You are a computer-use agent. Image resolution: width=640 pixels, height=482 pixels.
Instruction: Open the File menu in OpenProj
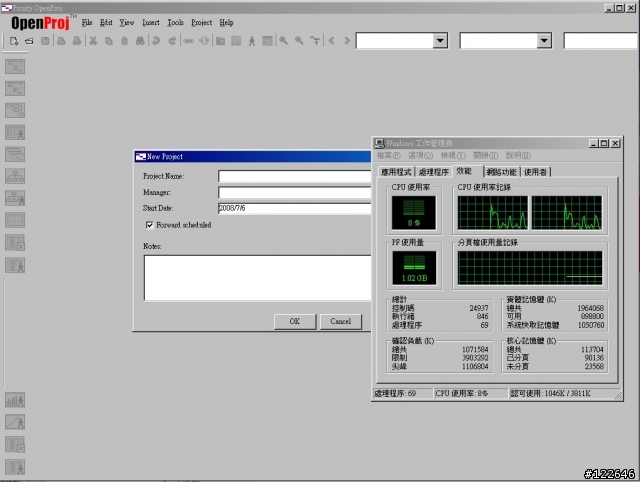[87, 23]
